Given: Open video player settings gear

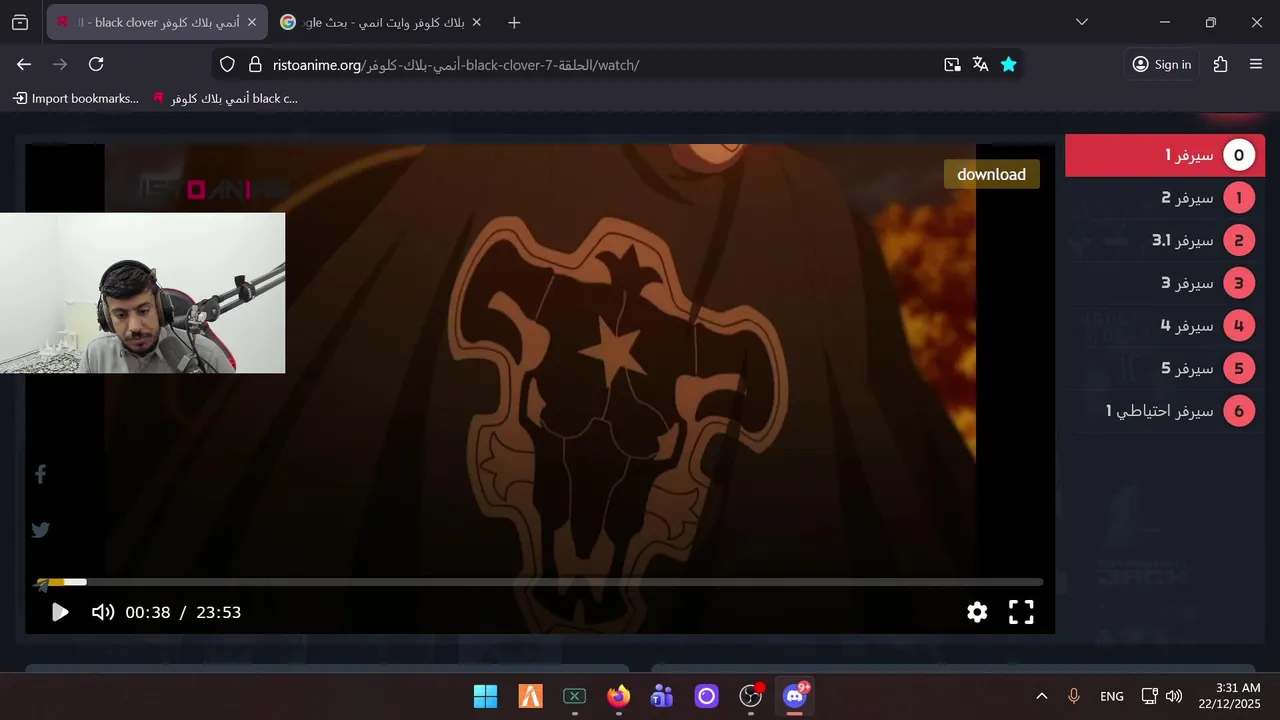Looking at the screenshot, I should (977, 612).
